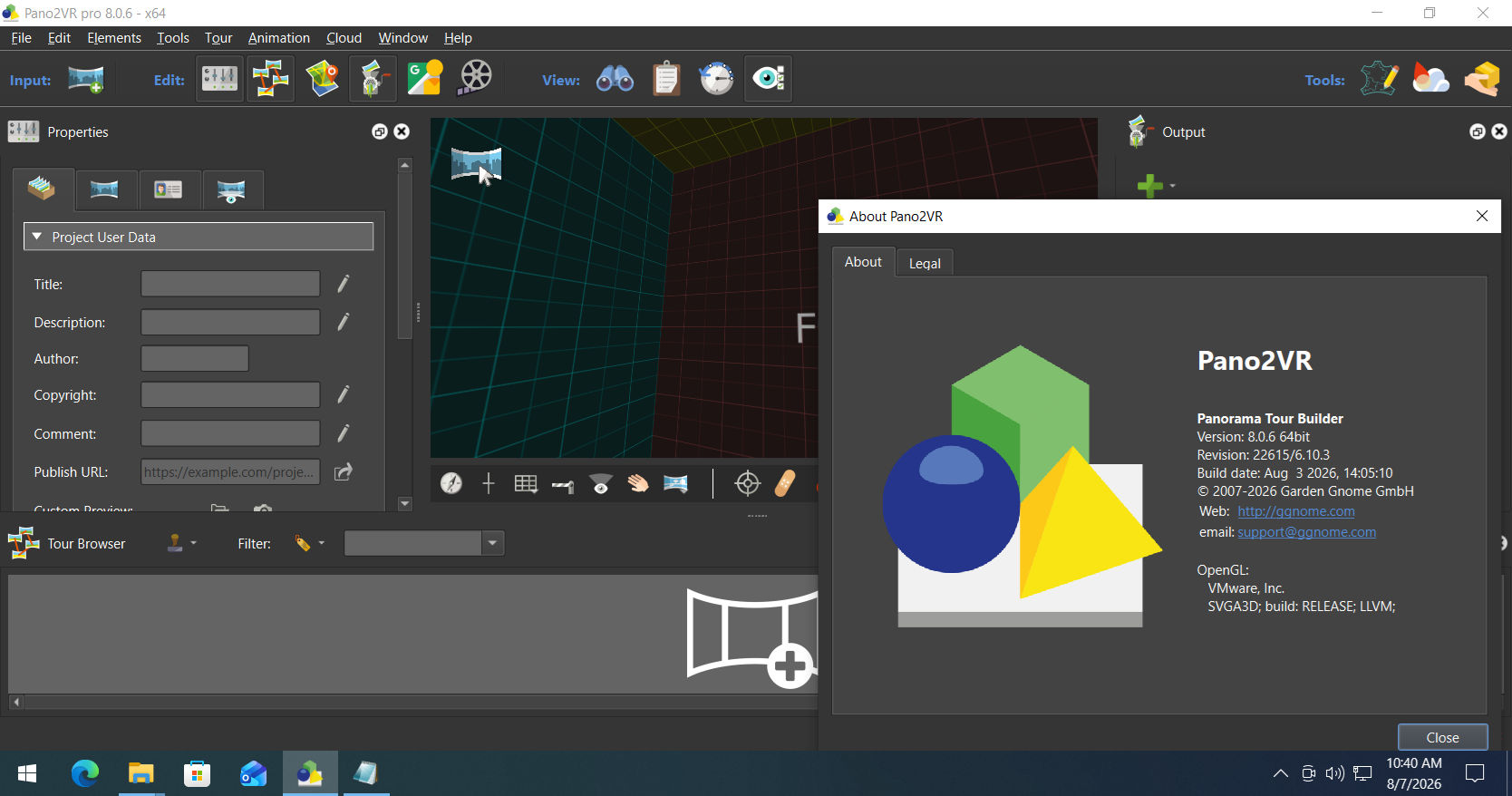Click the panorama icon in the viewer corner
The height and width of the screenshot is (796, 1512).
tap(476, 164)
